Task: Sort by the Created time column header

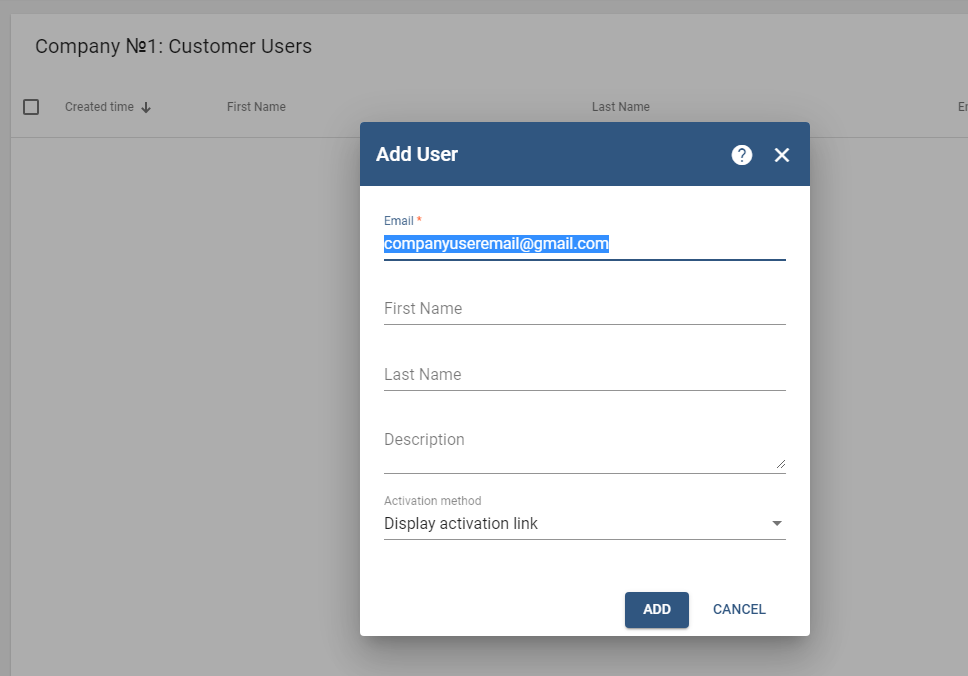Action: pos(99,107)
